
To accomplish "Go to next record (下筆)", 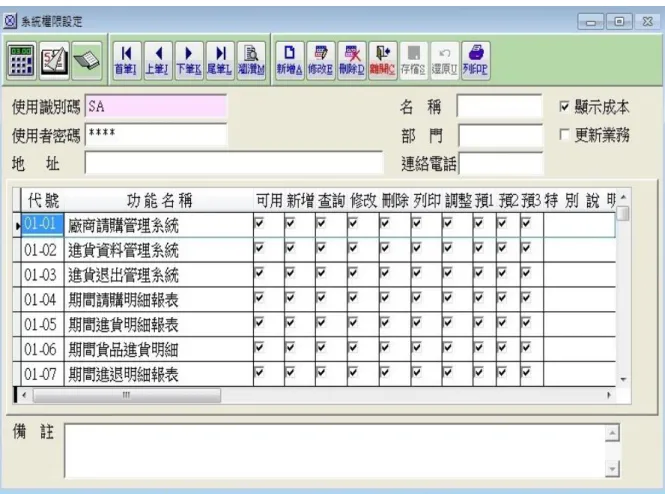I will point(189,60).
